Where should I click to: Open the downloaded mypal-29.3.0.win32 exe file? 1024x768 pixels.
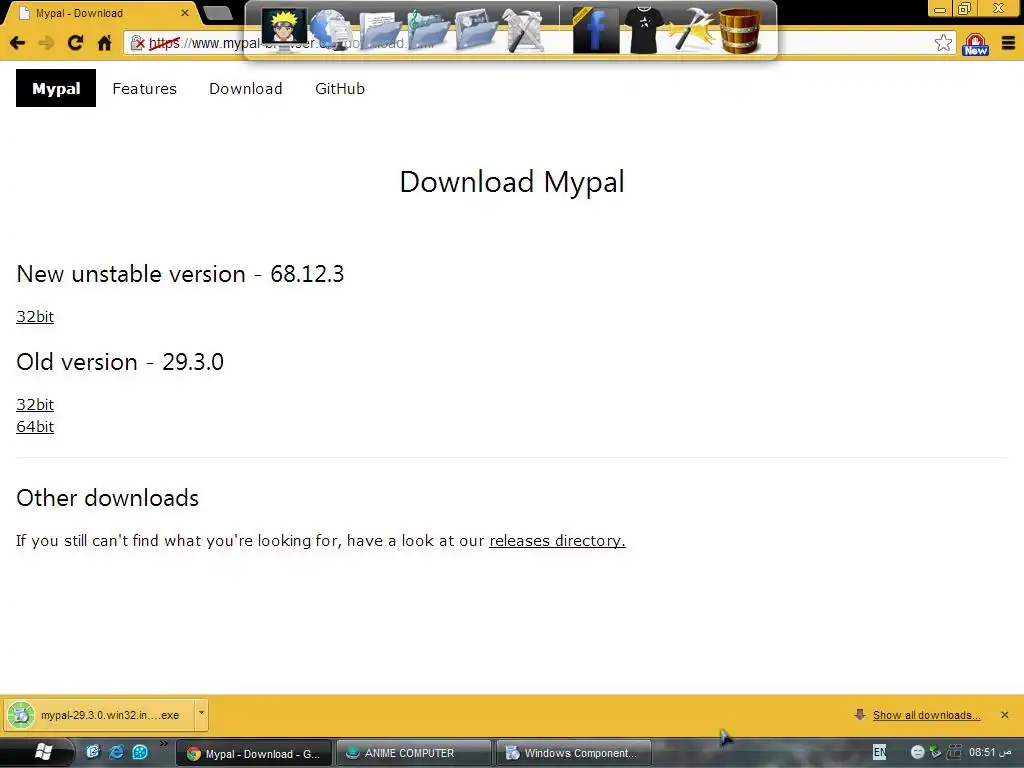pyautogui.click(x=99, y=715)
